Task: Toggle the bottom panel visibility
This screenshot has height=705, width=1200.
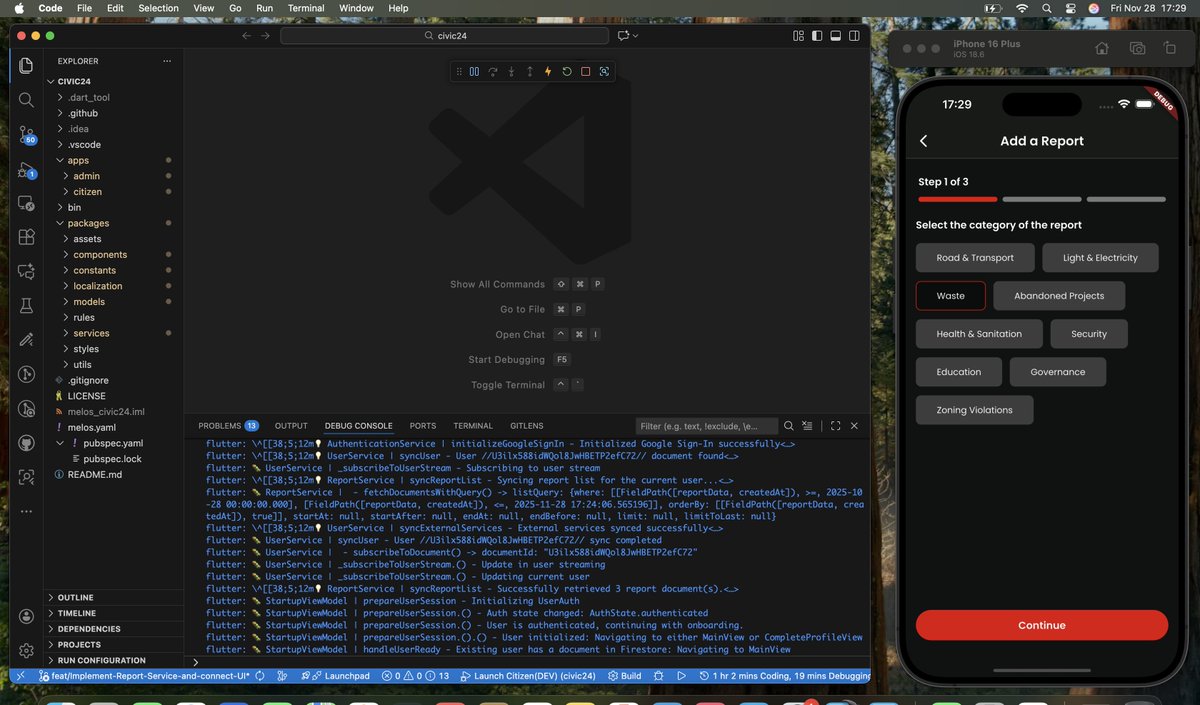Action: (x=836, y=35)
